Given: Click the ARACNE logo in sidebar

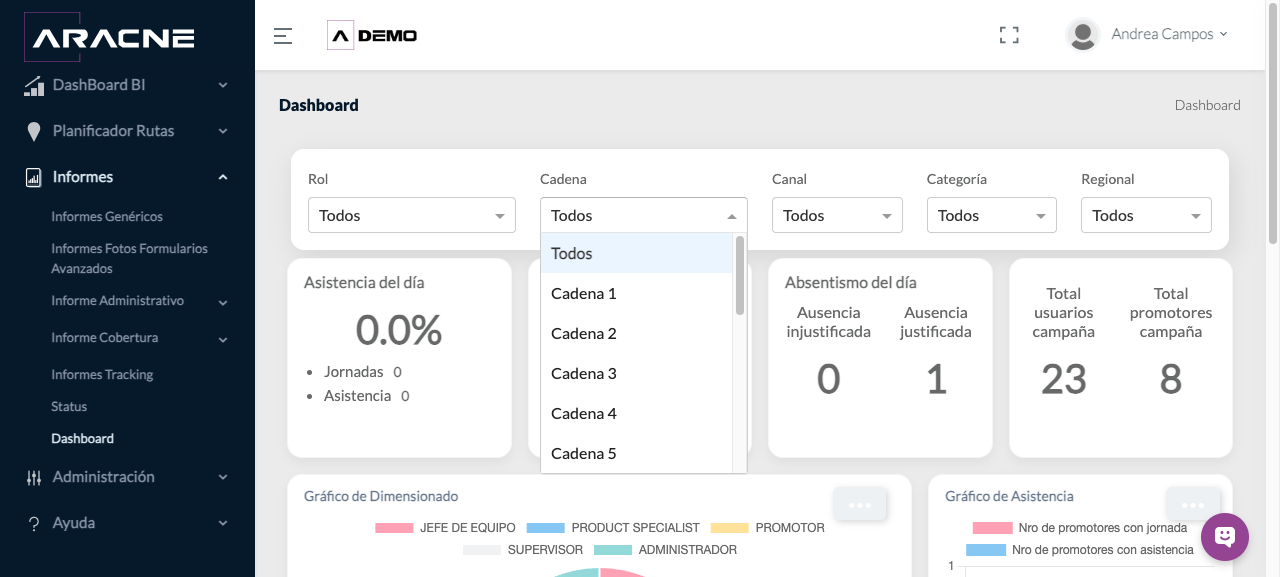Looking at the screenshot, I should pyautogui.click(x=109, y=38).
